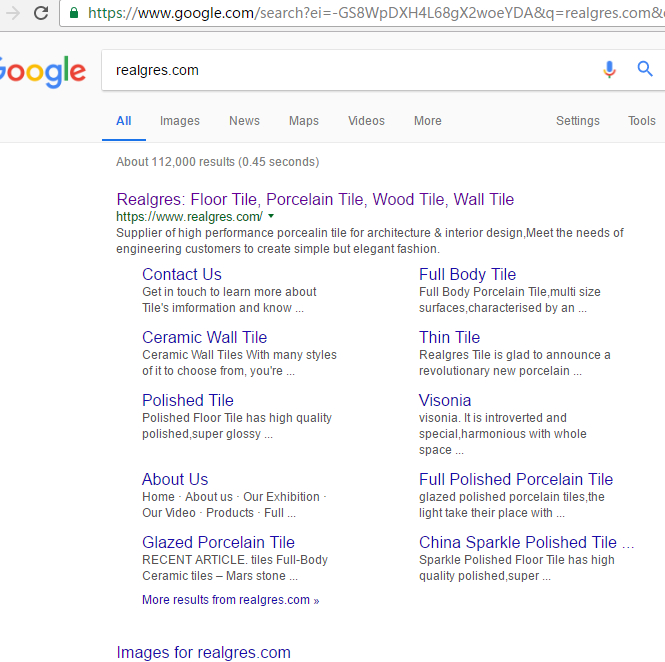This screenshot has height=662, width=665.
Task: Open the Full Polished Porcelain Tile sitelink
Action: click(x=516, y=479)
